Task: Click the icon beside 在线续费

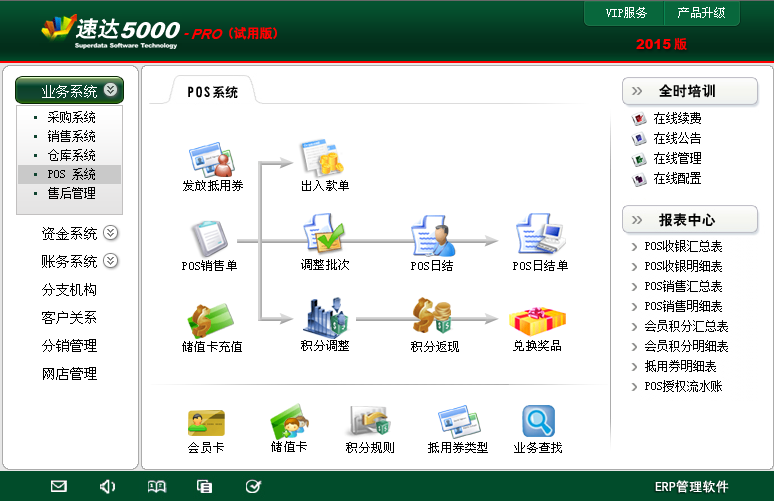Action: [x=639, y=119]
